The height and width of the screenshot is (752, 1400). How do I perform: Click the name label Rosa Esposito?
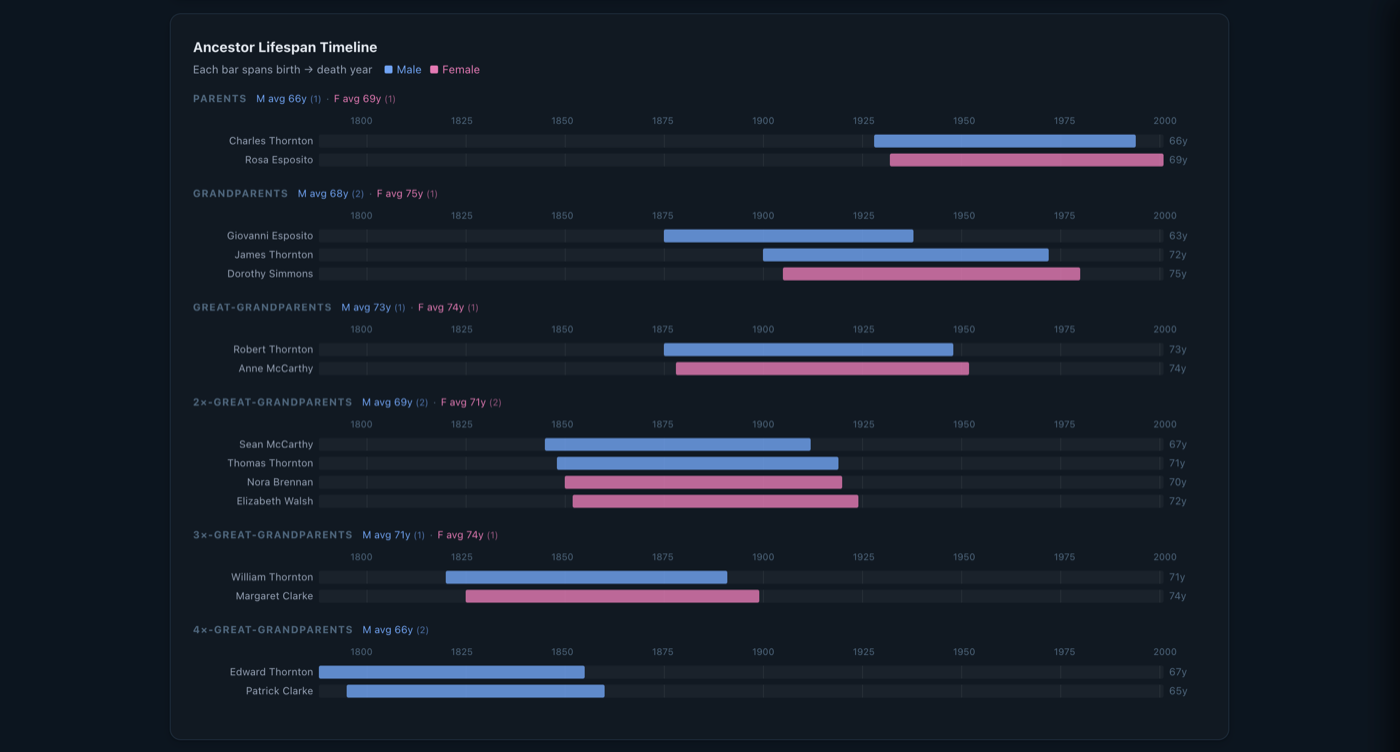(x=279, y=160)
